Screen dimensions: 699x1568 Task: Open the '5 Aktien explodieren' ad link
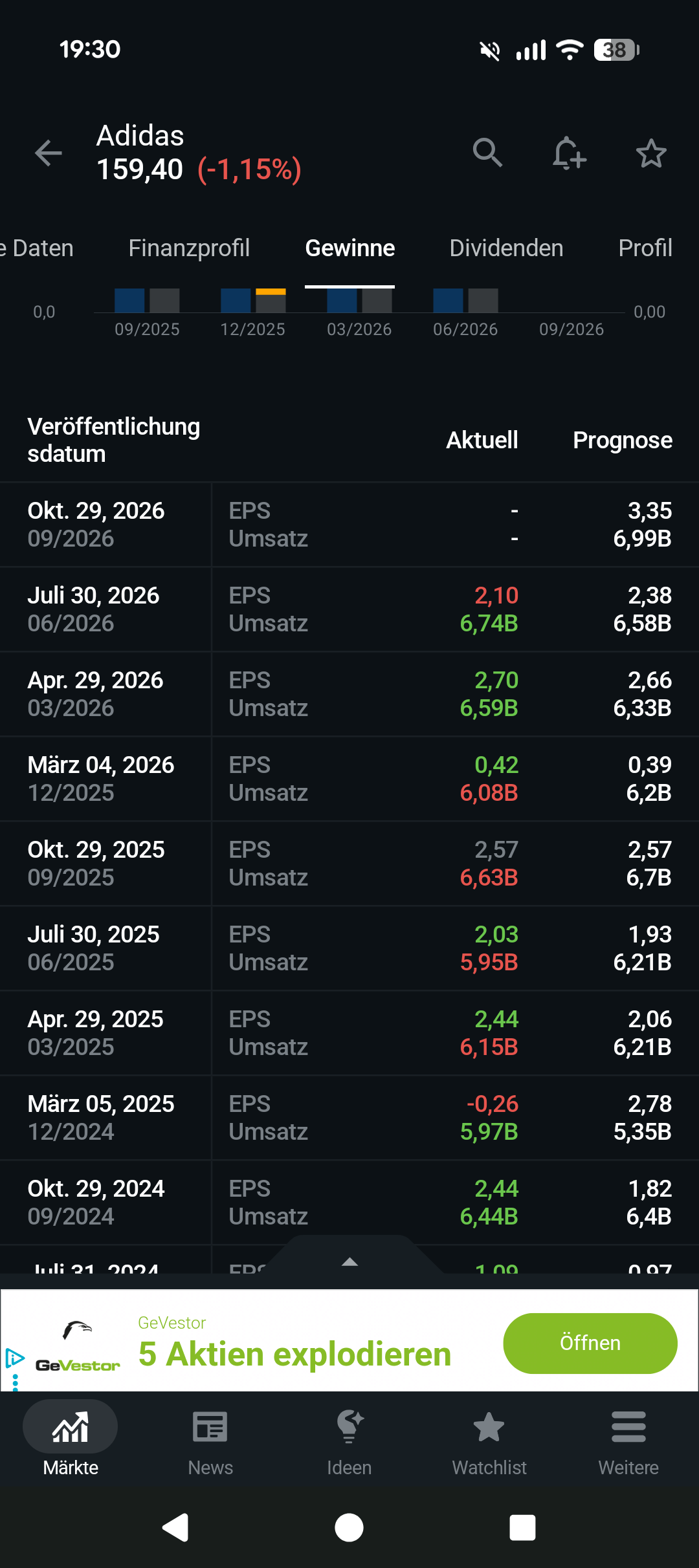pos(294,1354)
